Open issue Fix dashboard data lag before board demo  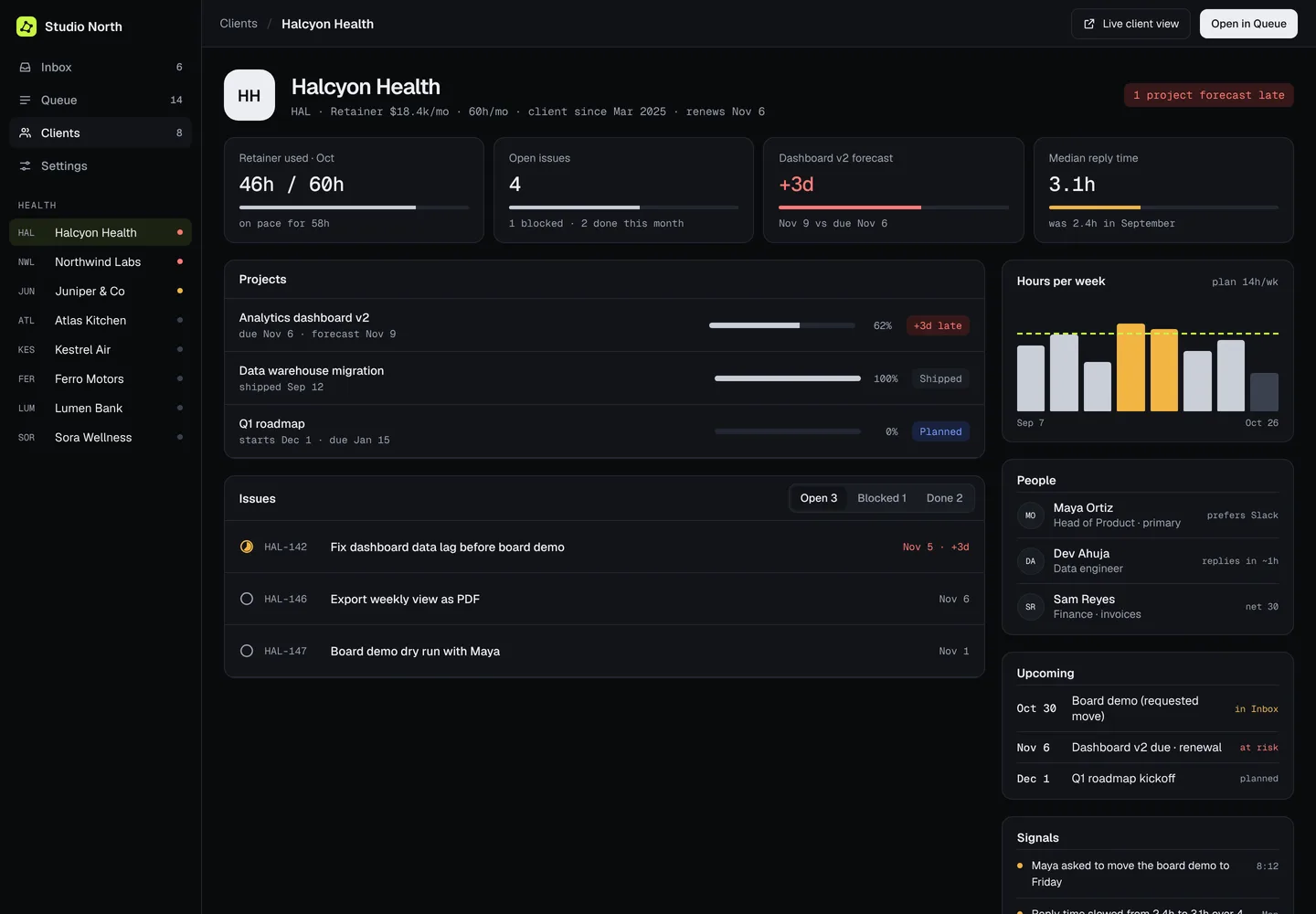click(x=604, y=547)
